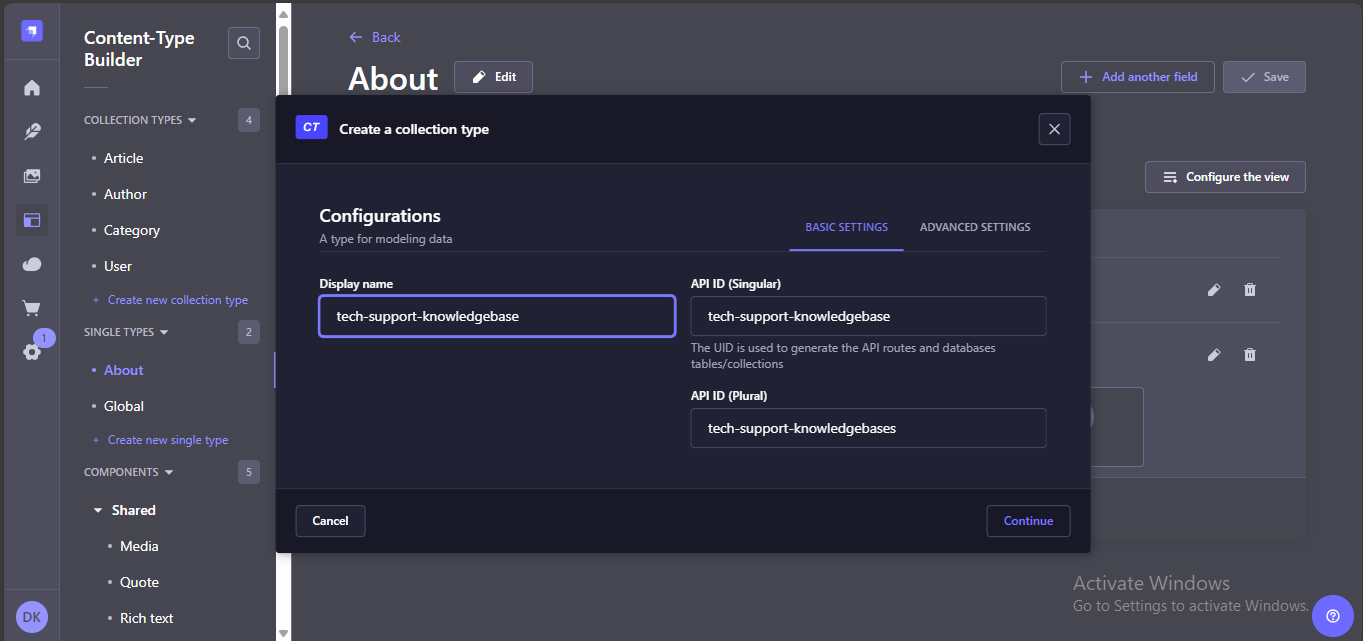Click the DK user avatar
This screenshot has height=641, width=1363.
coord(32,617)
